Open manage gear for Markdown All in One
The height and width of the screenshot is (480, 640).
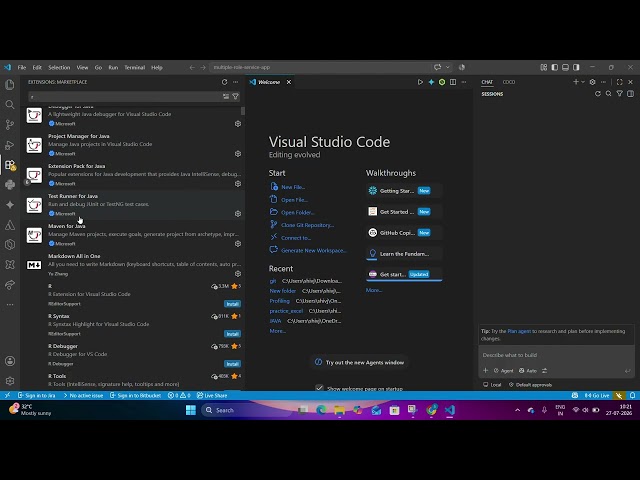(238, 274)
